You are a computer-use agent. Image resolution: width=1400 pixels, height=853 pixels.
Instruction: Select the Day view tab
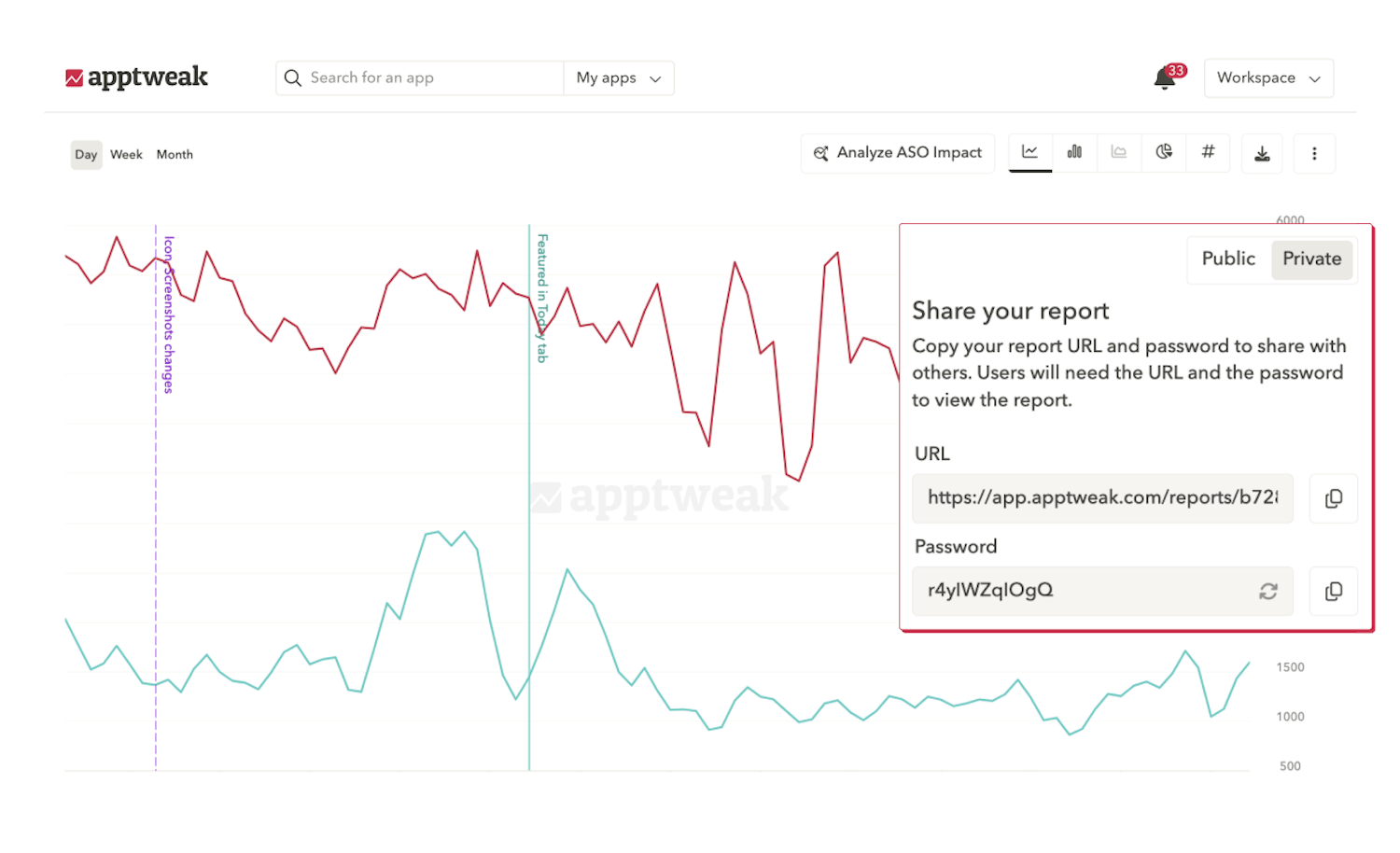[86, 154]
